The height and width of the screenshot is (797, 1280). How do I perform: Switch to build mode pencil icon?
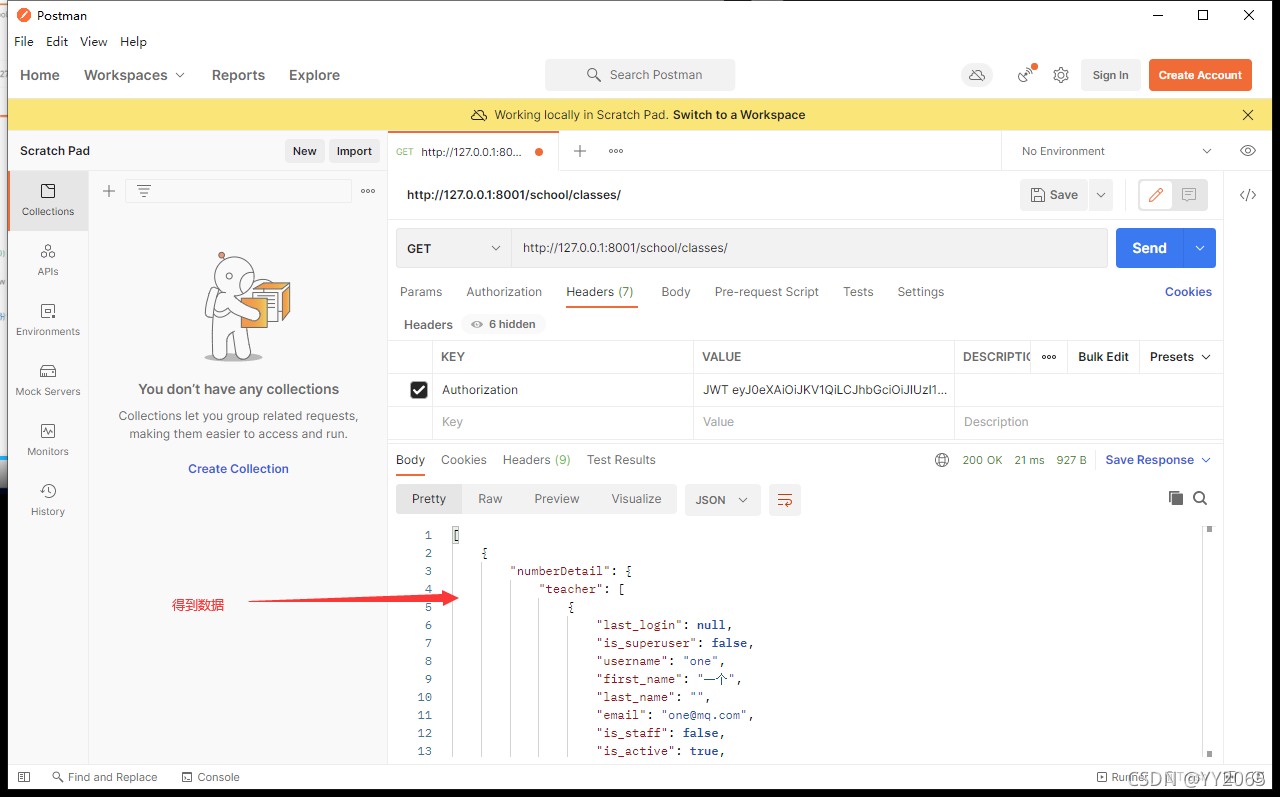click(1156, 195)
